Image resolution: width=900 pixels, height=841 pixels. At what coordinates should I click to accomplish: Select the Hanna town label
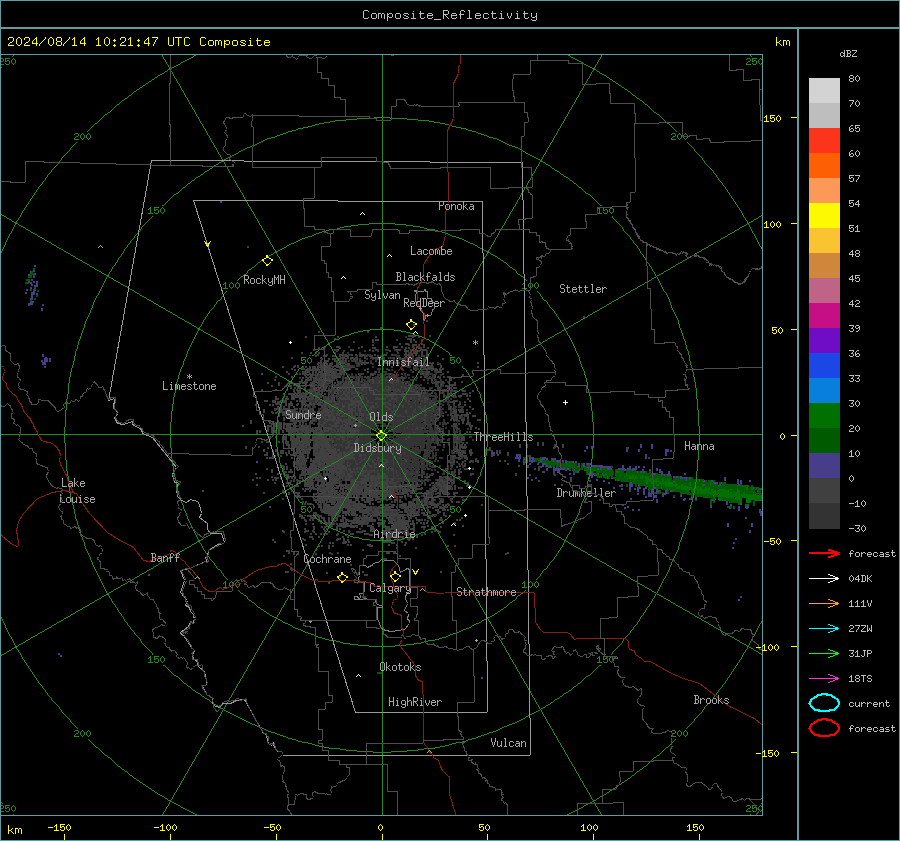[699, 446]
